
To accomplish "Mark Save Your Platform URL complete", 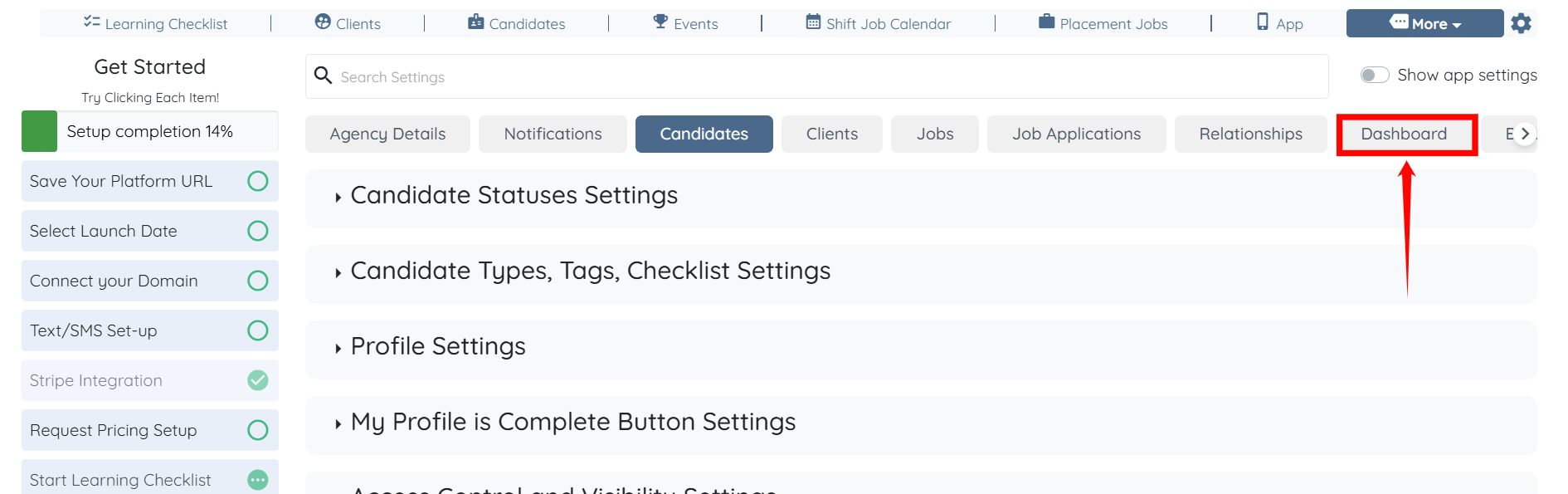I will (x=258, y=181).
